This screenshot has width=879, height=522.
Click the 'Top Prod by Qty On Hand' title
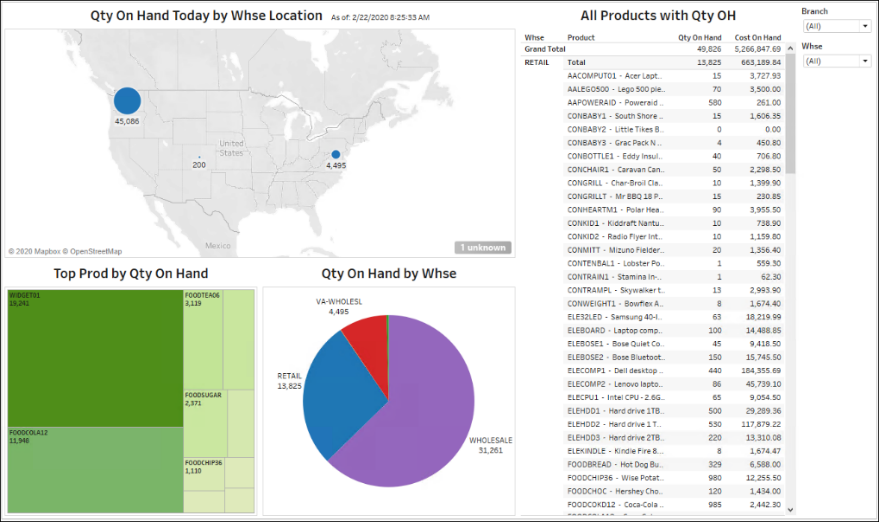131,274
